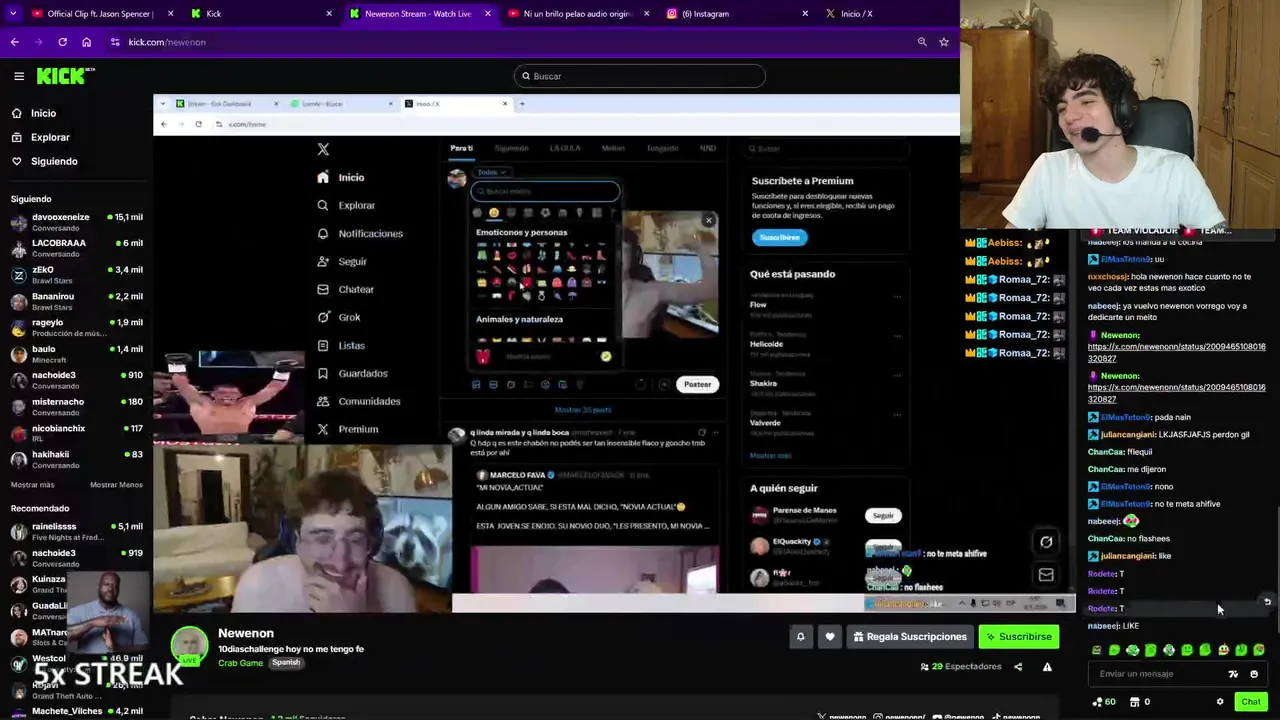Click the collapse chat arrow icon
Viewport: 1280px width, 720px height.
[x=1267, y=601]
